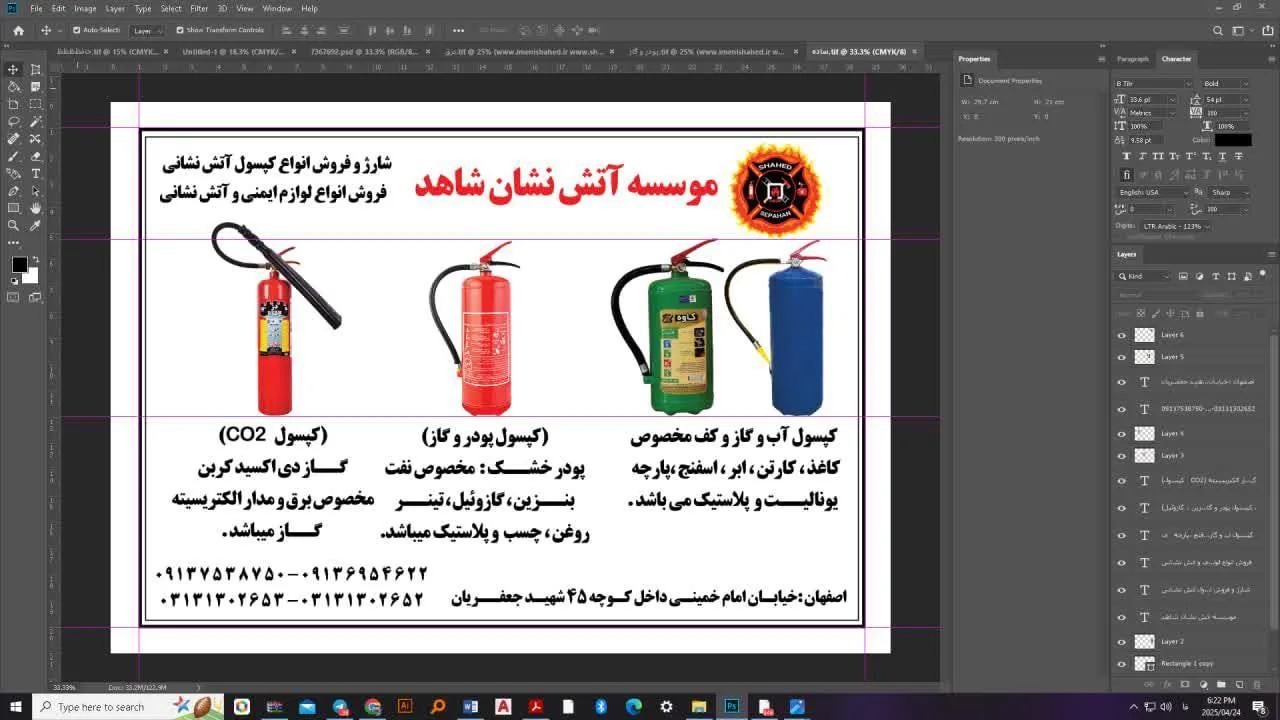Image resolution: width=1280 pixels, height=720 pixels.
Task: Open the Filter menu
Action: [x=199, y=8]
